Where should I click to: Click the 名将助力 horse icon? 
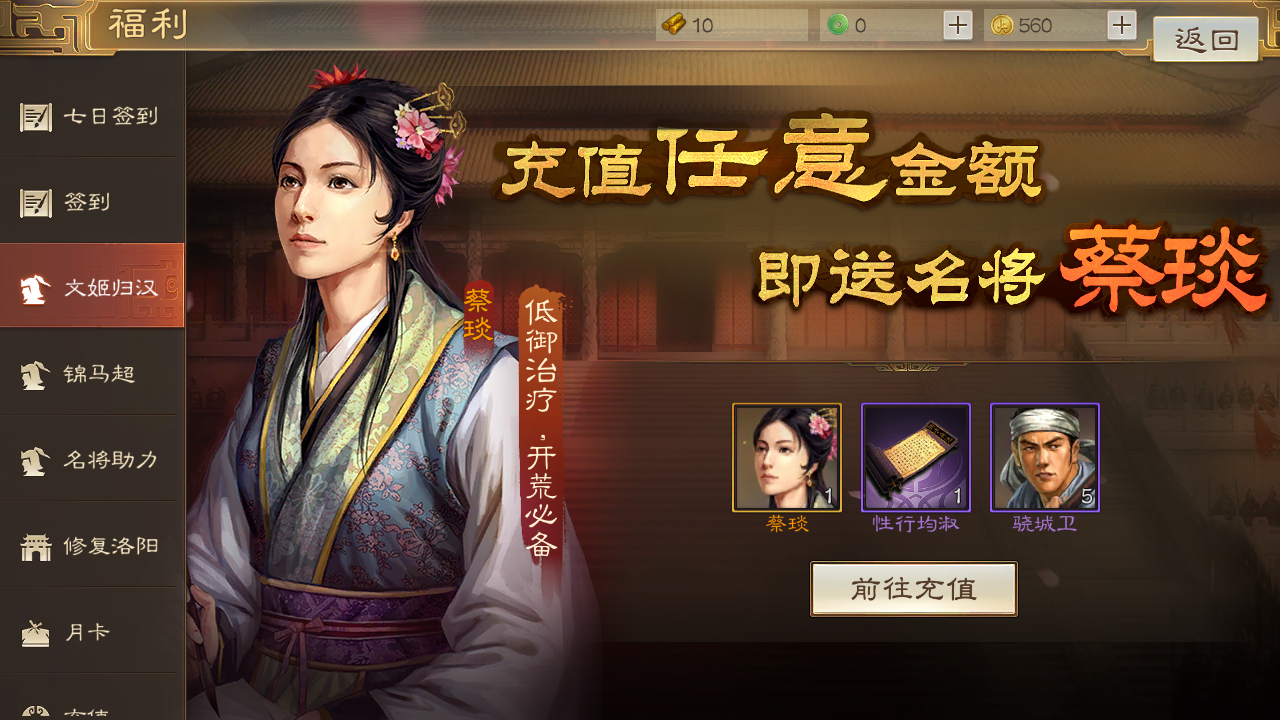pos(36,461)
